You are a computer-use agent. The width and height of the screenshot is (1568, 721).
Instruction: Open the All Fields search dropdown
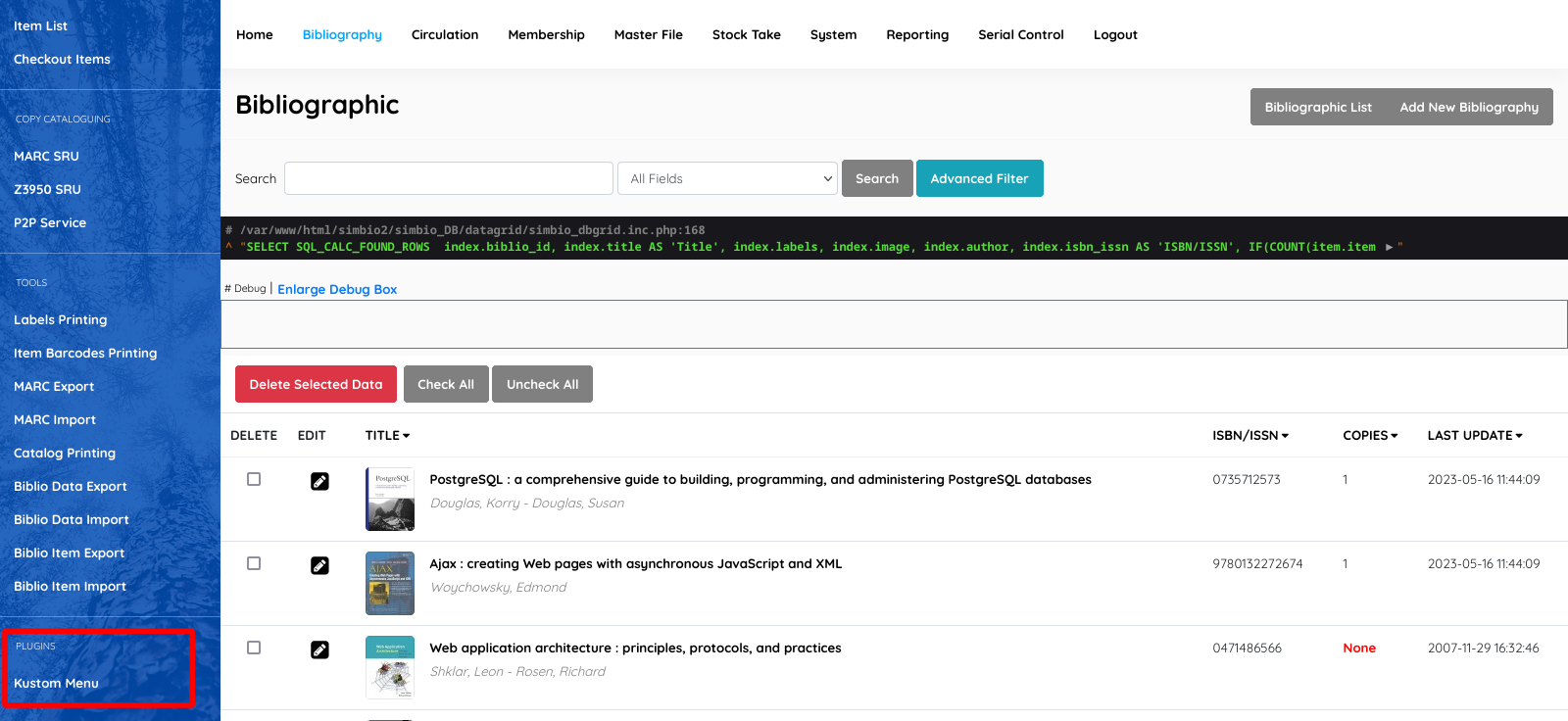[727, 178]
